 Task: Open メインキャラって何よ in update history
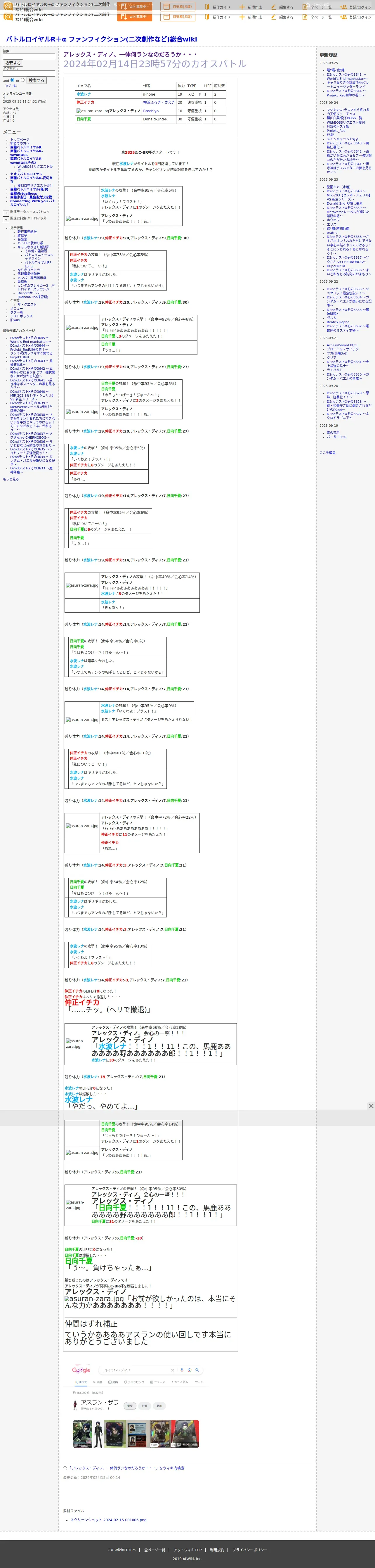(342, 139)
